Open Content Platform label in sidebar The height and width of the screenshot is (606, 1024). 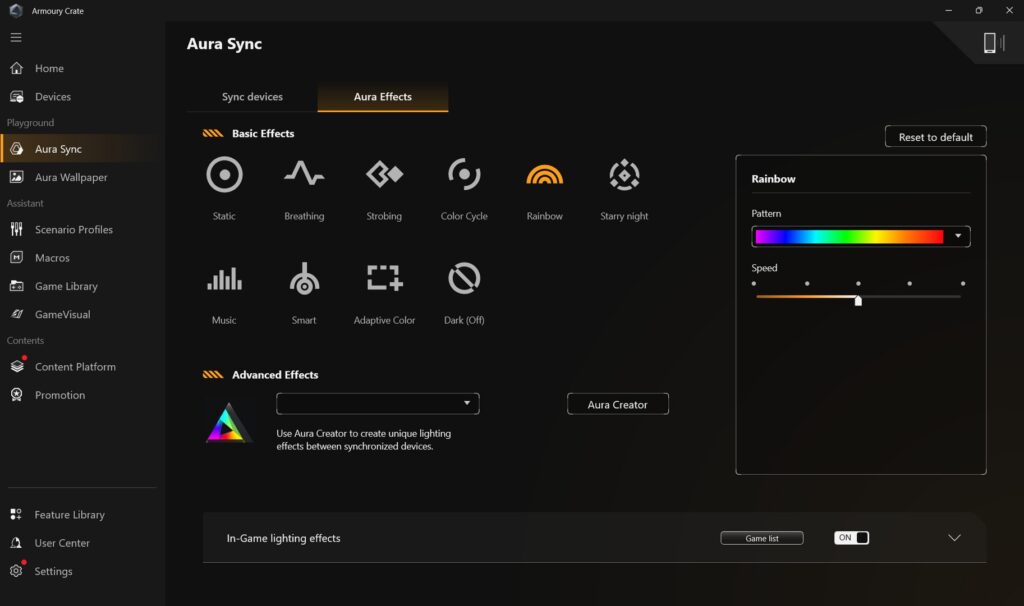click(x=75, y=366)
